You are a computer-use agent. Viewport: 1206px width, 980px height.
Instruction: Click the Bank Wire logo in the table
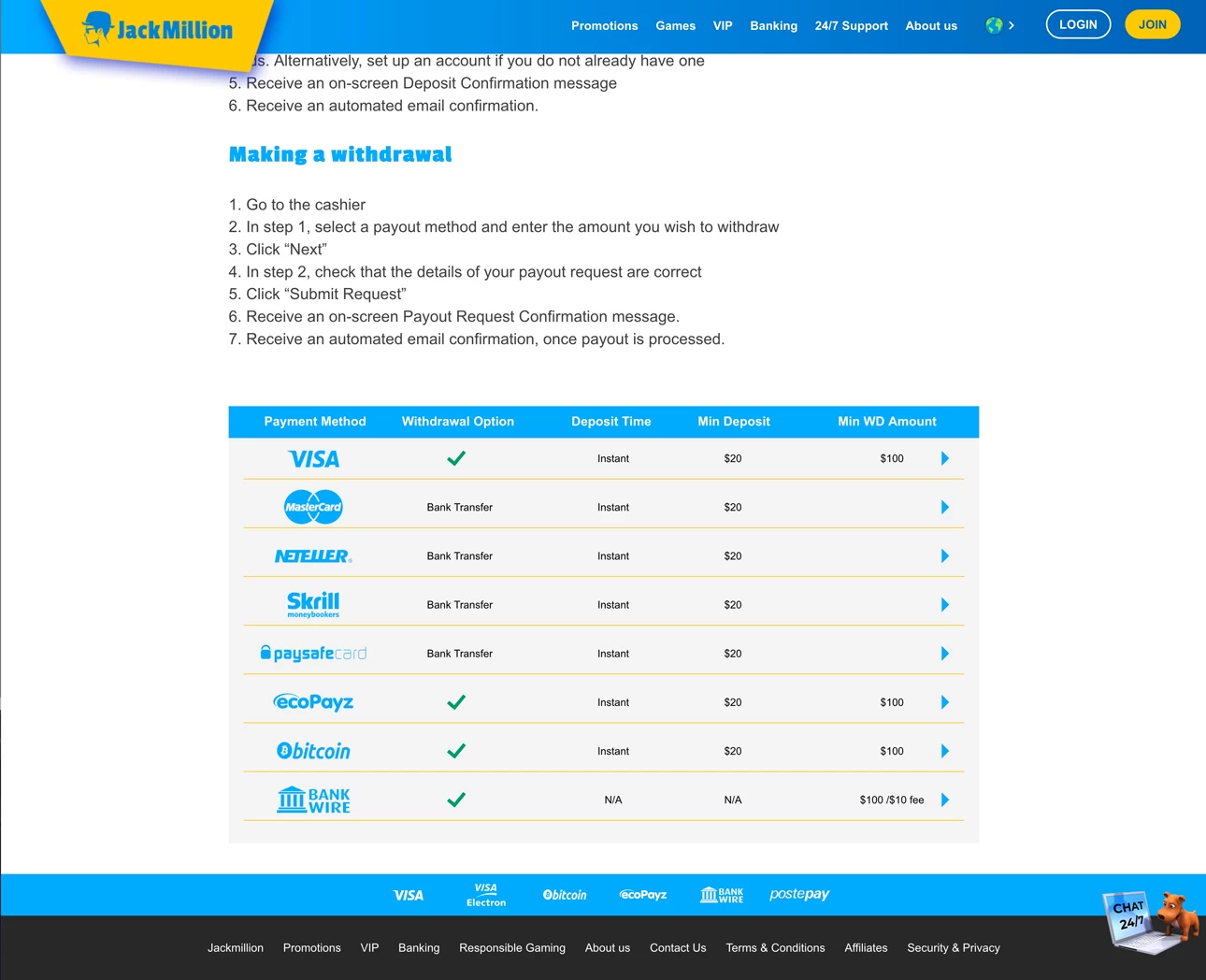pyautogui.click(x=313, y=800)
